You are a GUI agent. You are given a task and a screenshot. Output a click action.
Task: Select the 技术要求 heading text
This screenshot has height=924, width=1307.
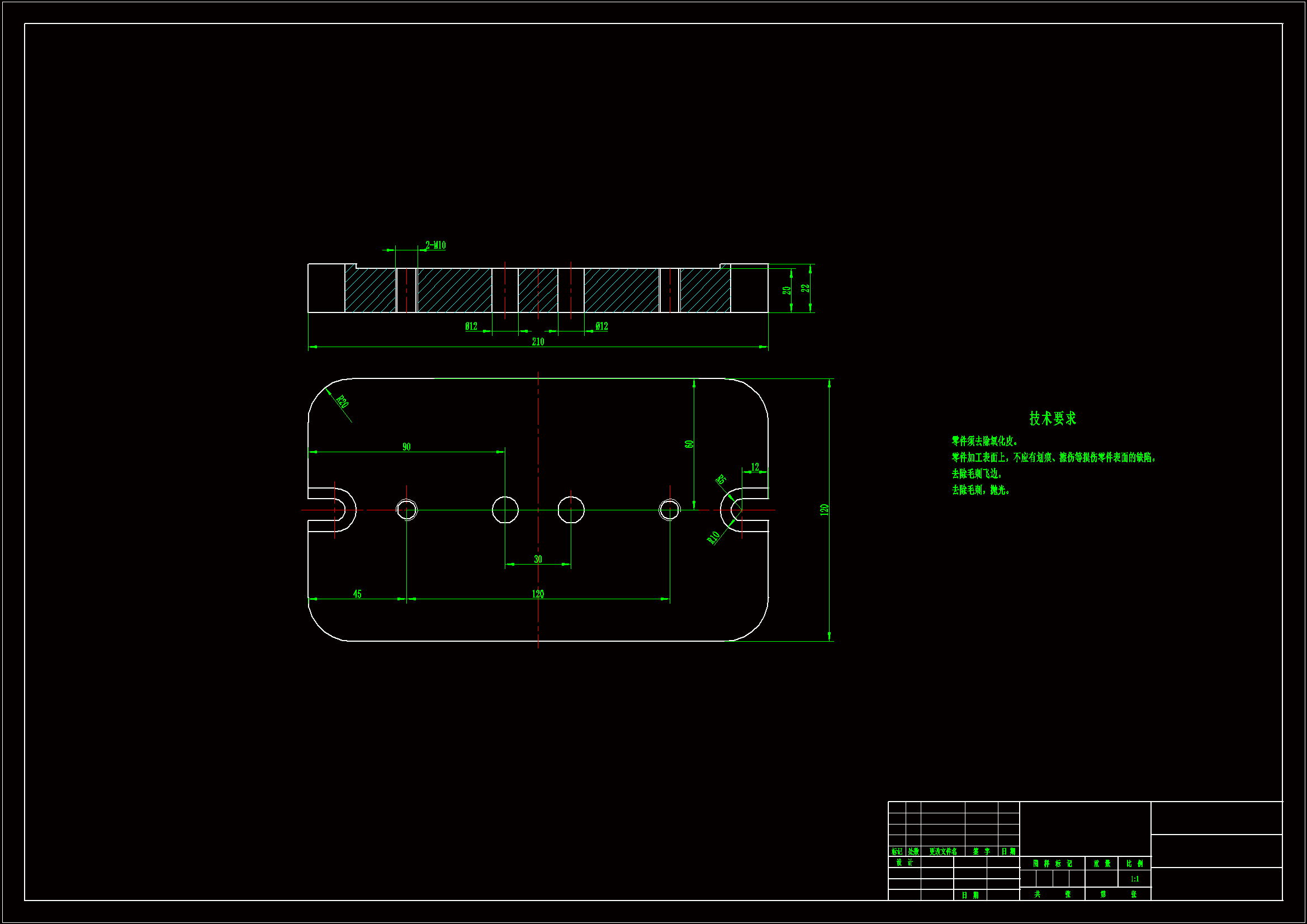pos(1052,419)
